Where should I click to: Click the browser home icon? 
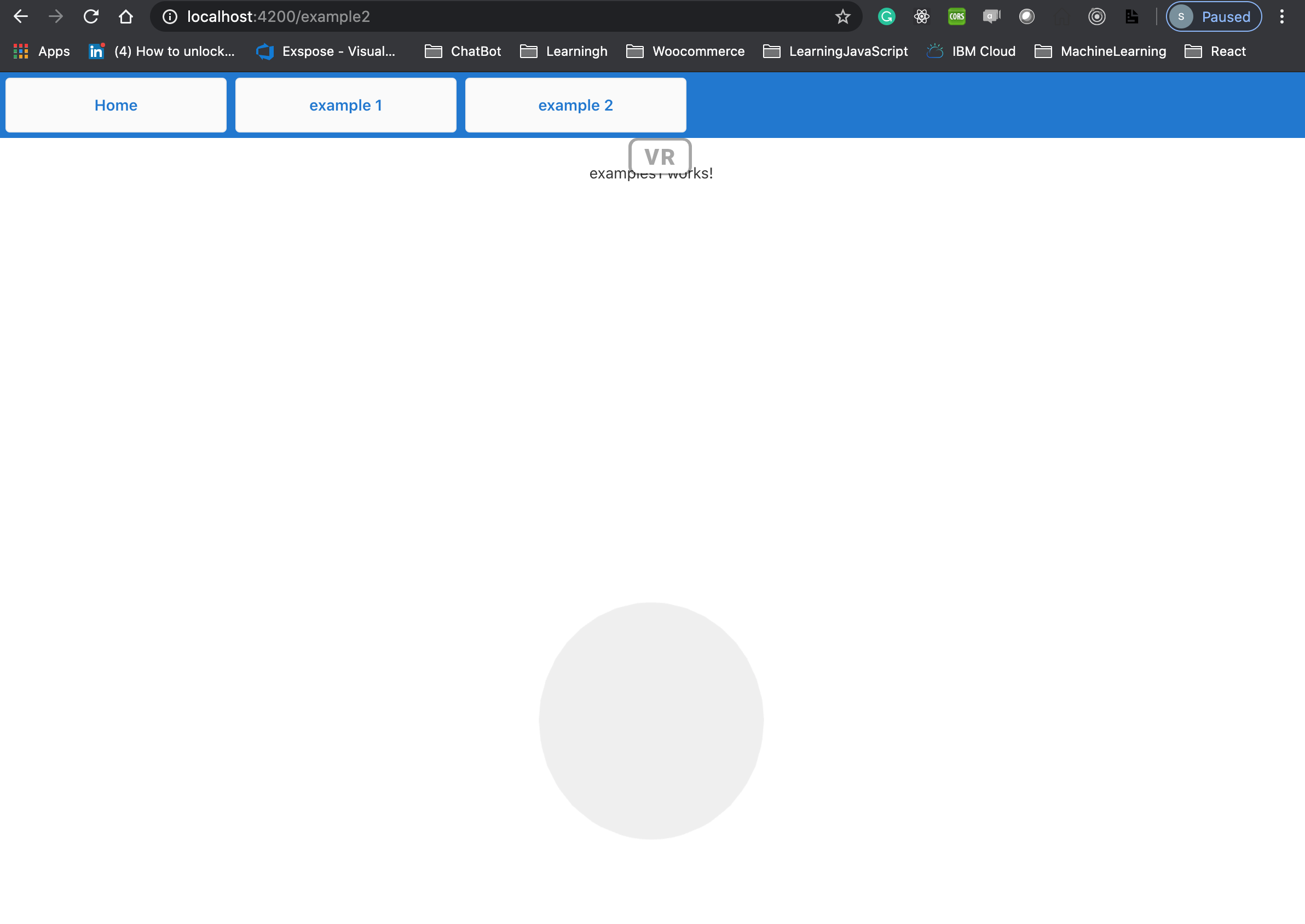tap(126, 16)
